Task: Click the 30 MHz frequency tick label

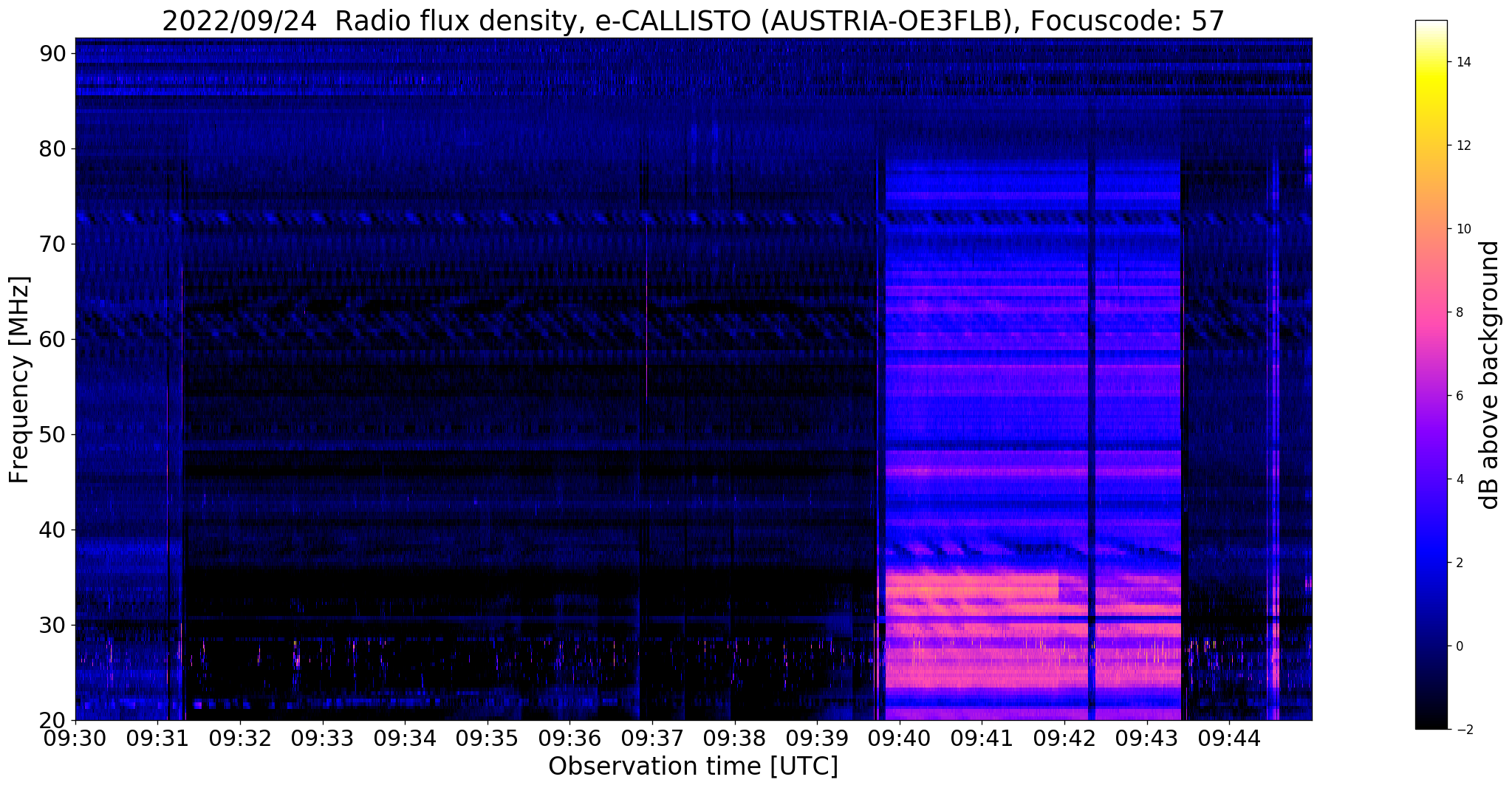Action: [54, 625]
